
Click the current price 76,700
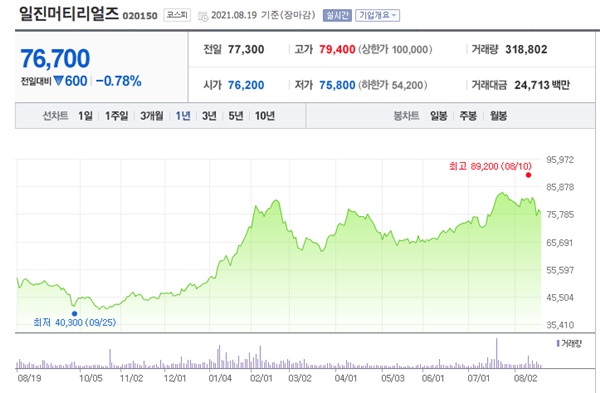[x=55, y=59]
